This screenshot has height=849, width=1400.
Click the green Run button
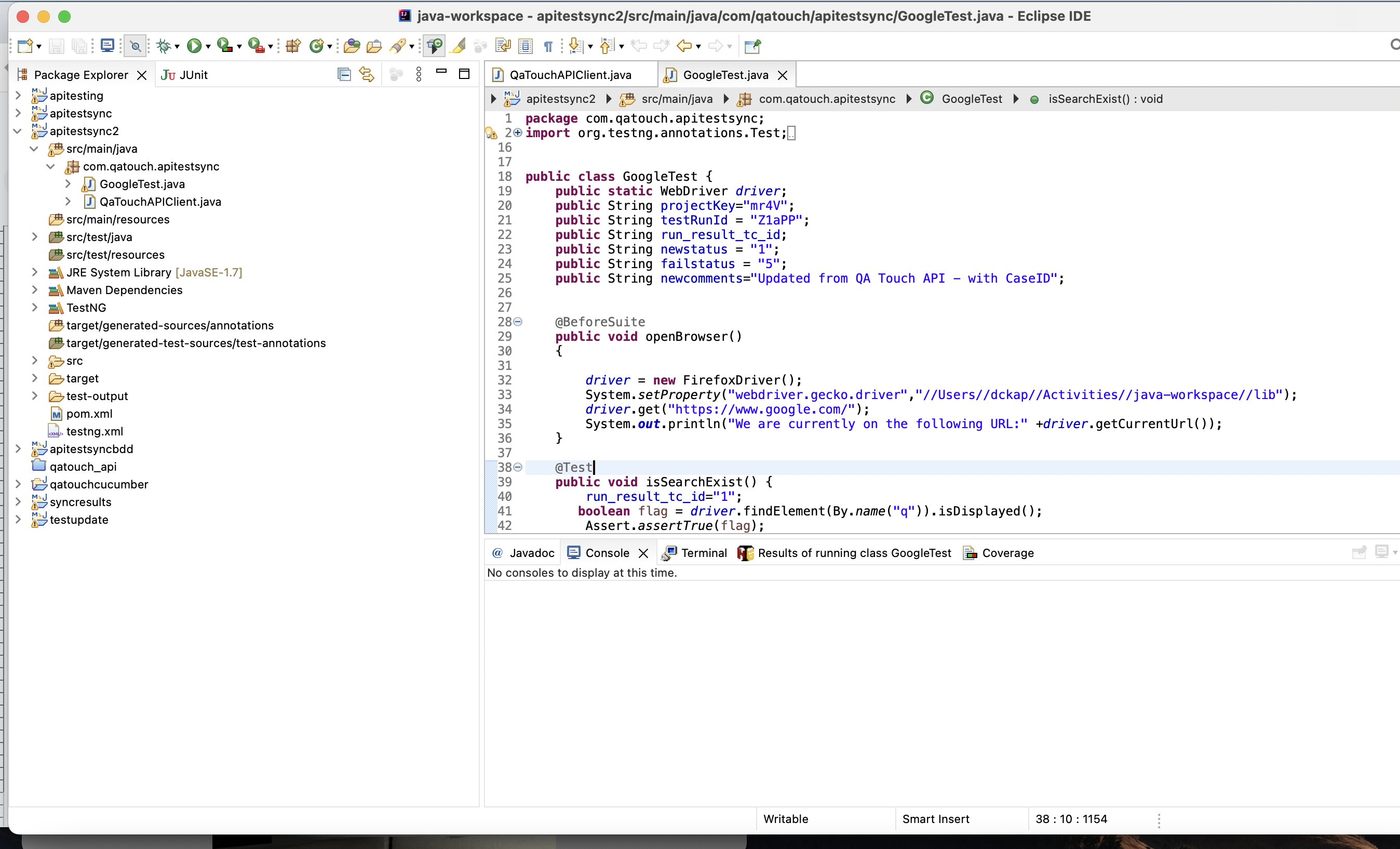click(194, 46)
